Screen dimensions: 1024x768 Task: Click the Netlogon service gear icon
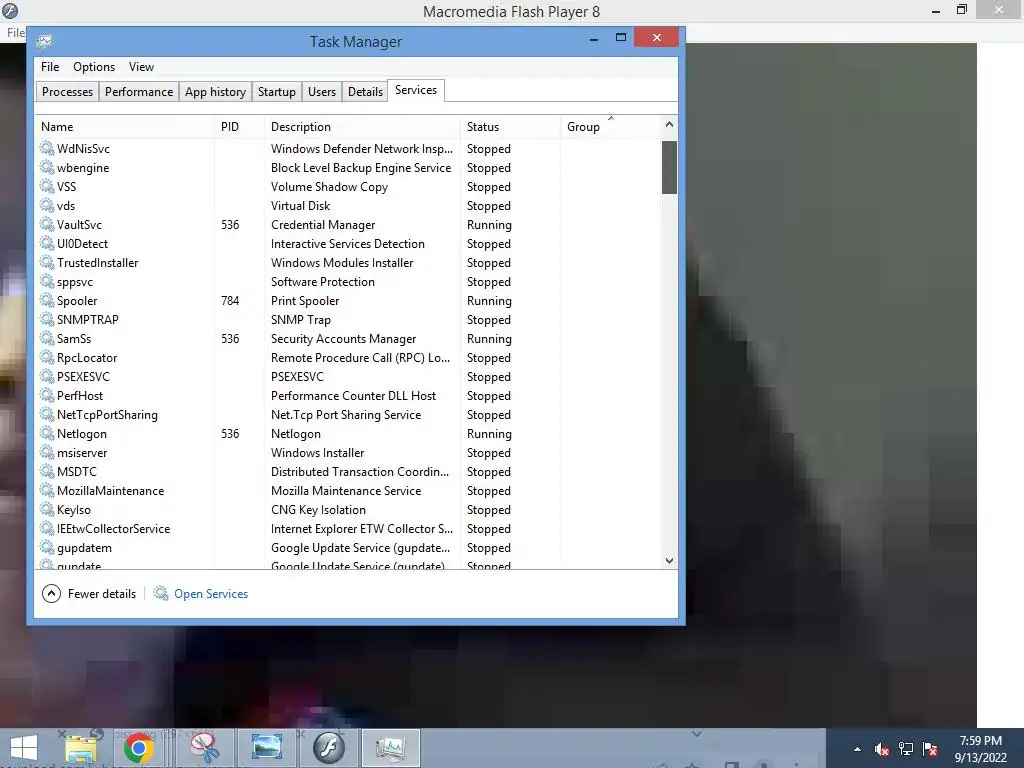pos(47,433)
